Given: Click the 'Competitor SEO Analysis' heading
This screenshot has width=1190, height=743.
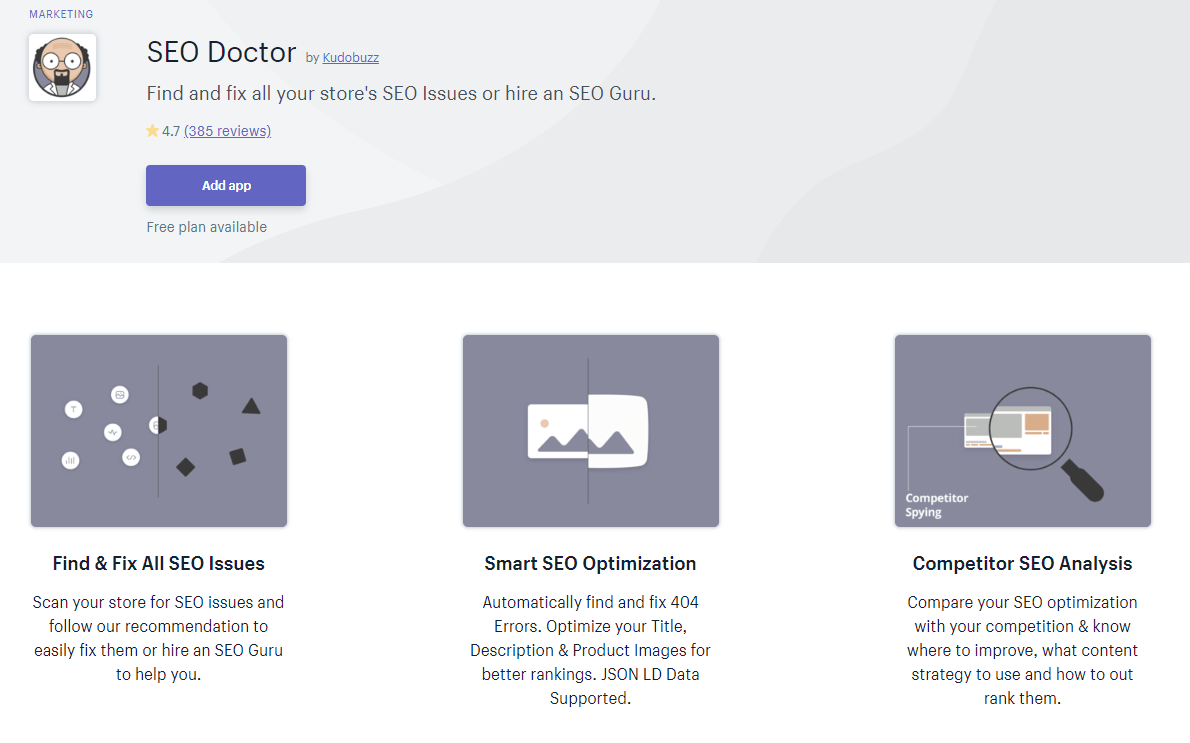Looking at the screenshot, I should [x=1022, y=563].
